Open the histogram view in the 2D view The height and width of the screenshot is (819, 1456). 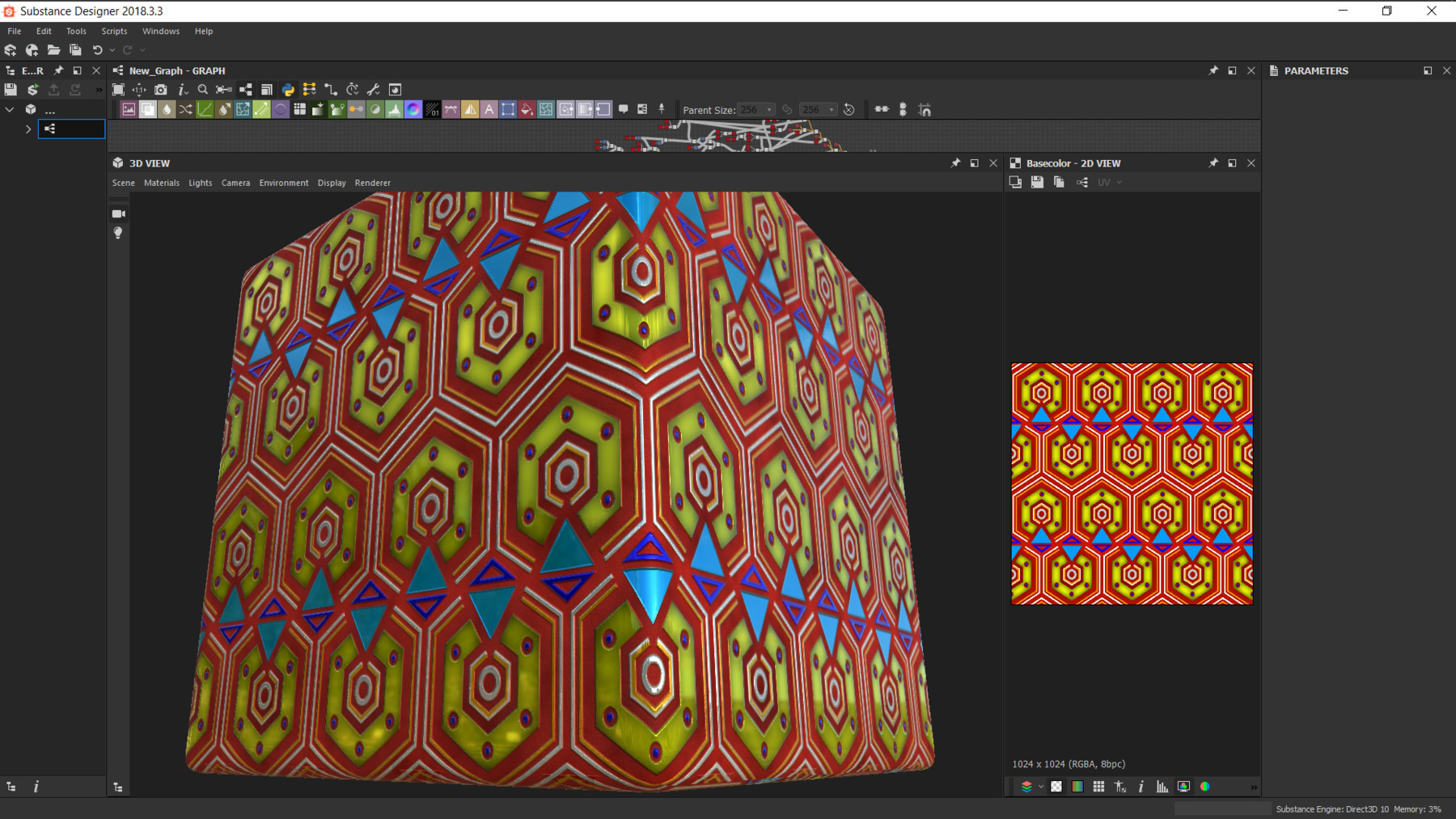pos(1162,786)
